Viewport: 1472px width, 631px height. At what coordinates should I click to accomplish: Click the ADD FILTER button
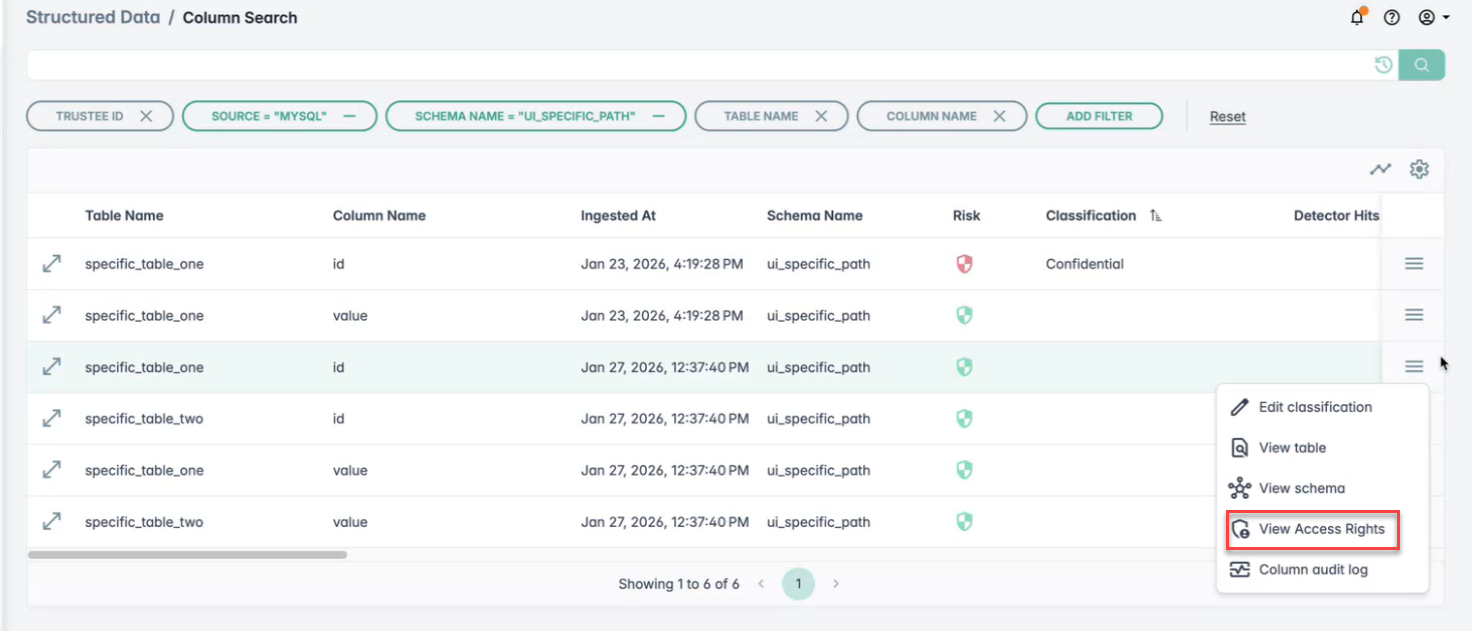point(1098,116)
